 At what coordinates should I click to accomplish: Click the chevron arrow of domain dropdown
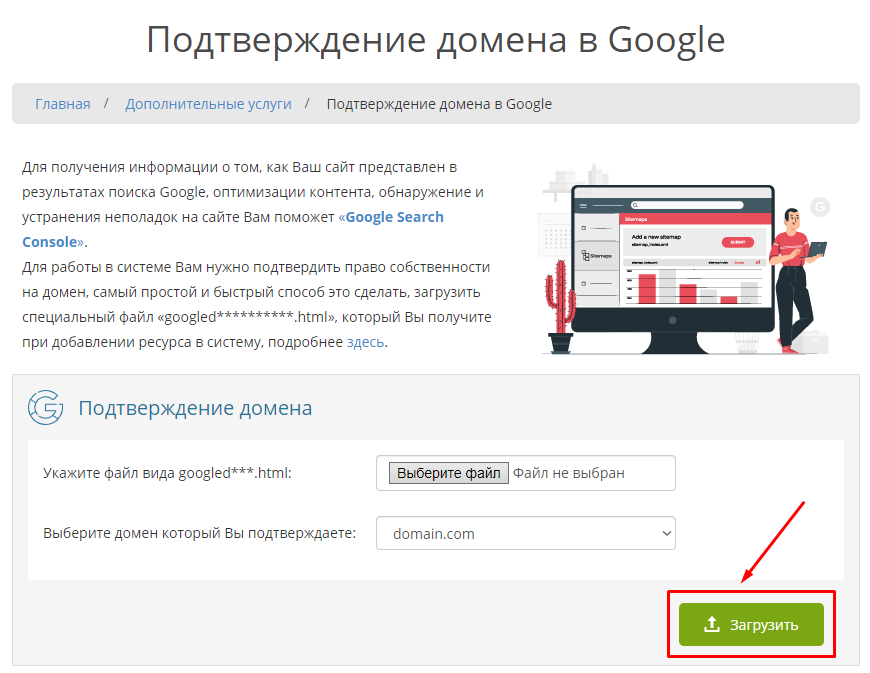(667, 533)
